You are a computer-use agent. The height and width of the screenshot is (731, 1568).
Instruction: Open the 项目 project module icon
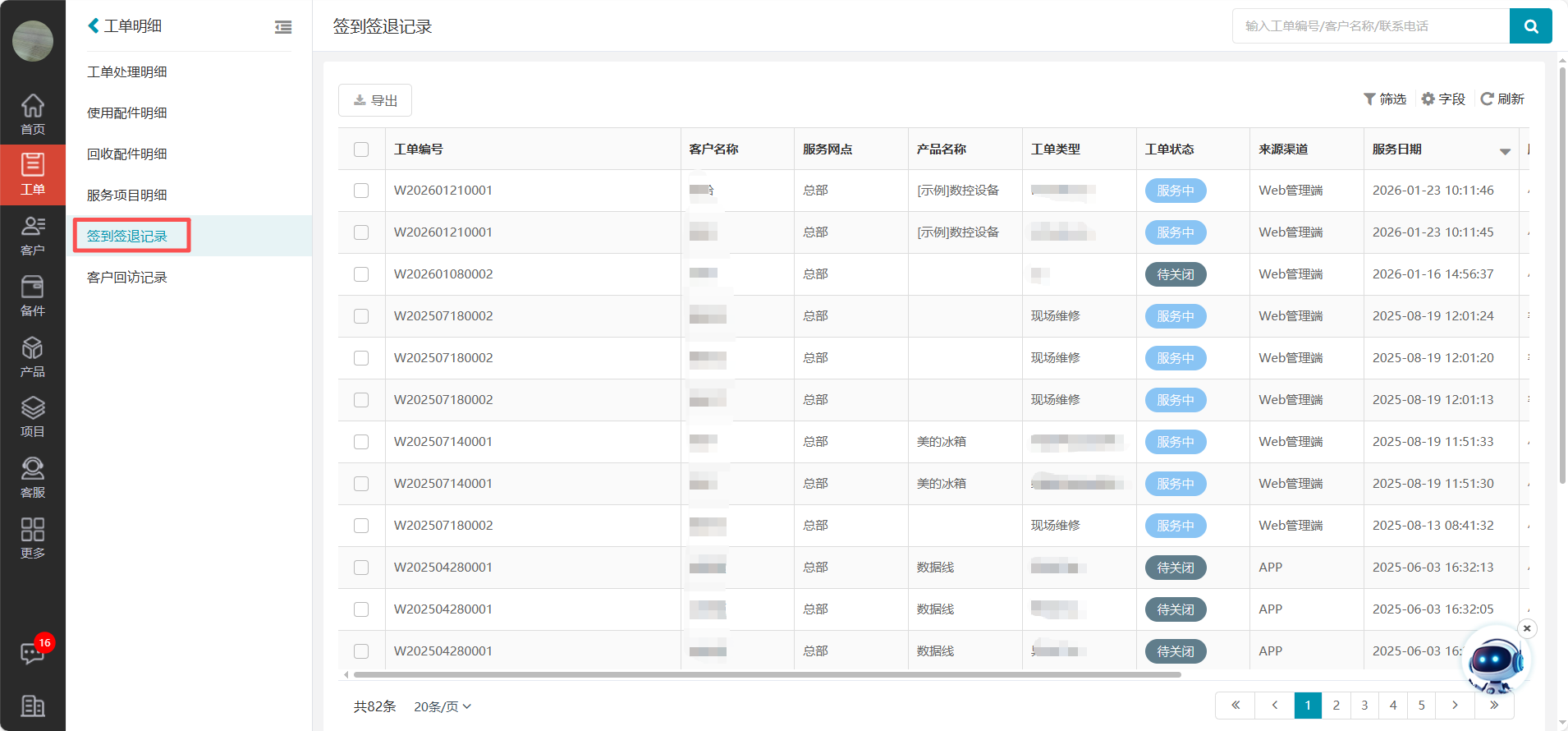32,416
